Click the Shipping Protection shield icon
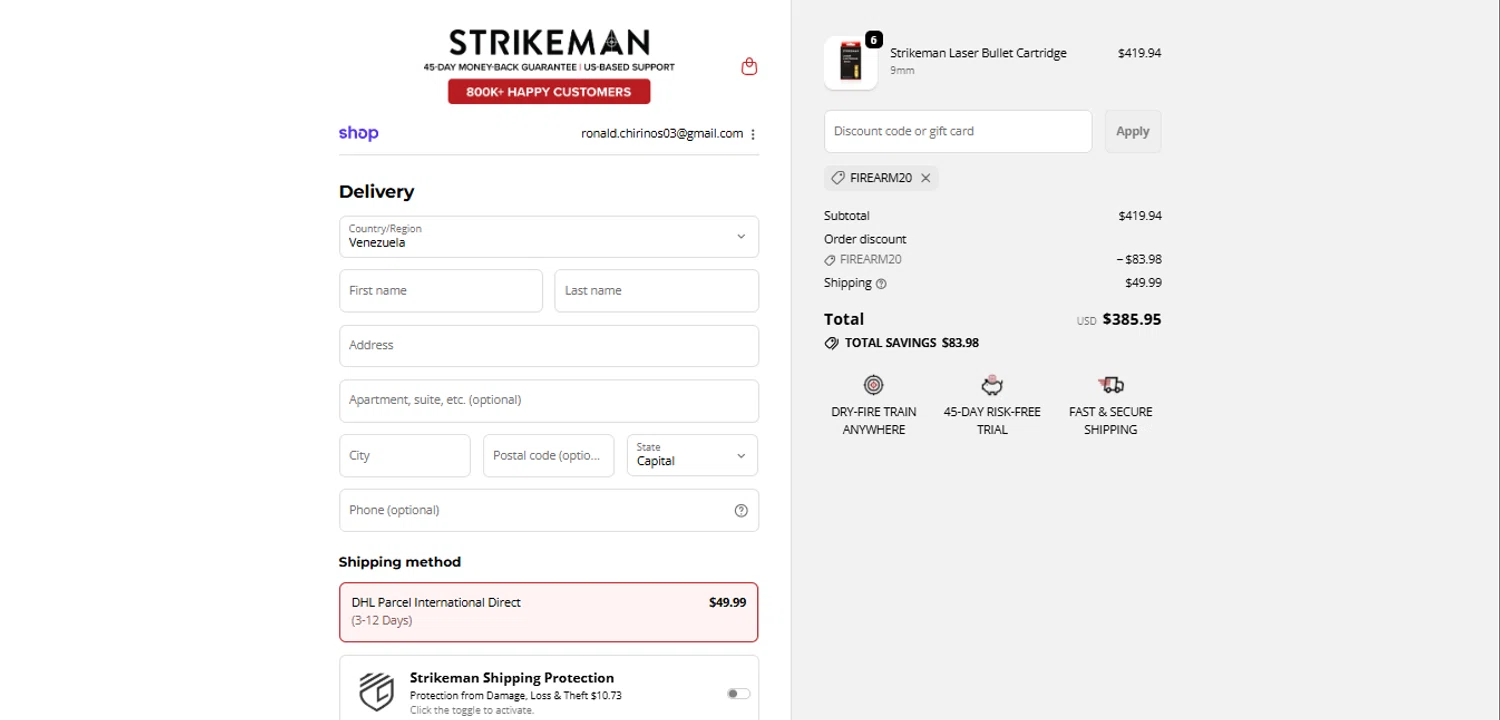The height and width of the screenshot is (720, 1500). (376, 692)
